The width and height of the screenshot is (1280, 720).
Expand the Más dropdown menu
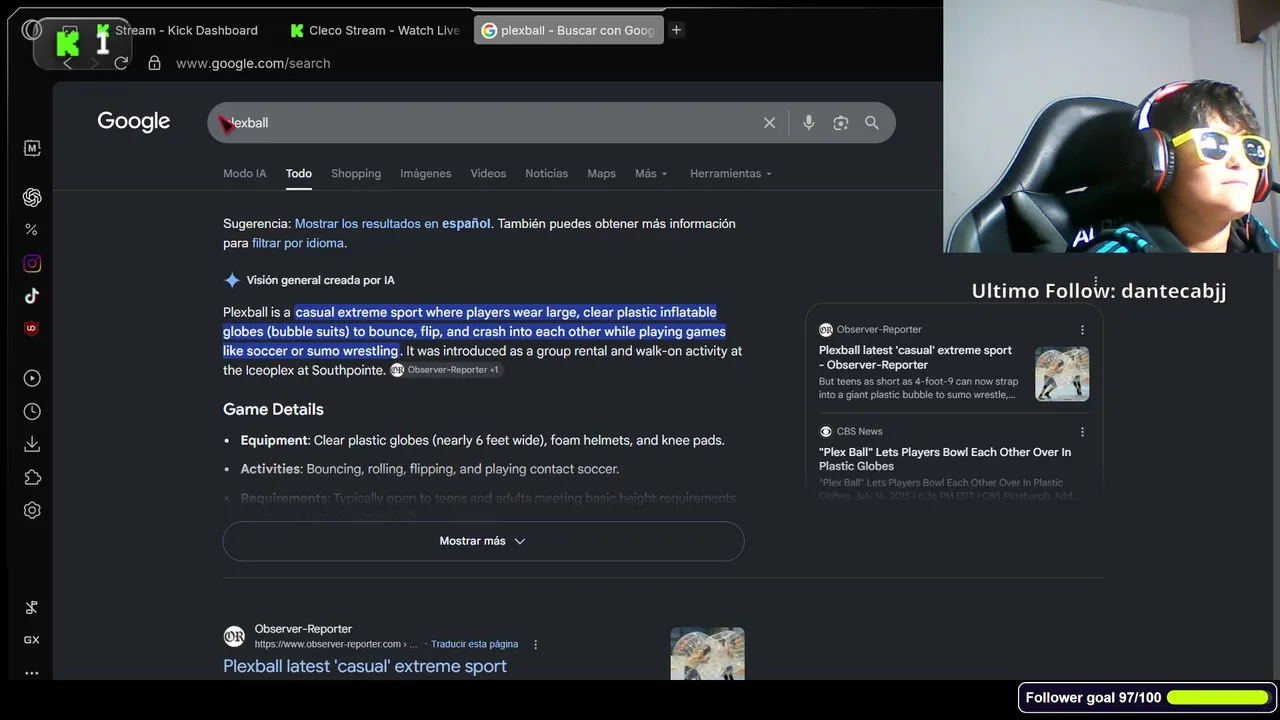pyautogui.click(x=651, y=174)
